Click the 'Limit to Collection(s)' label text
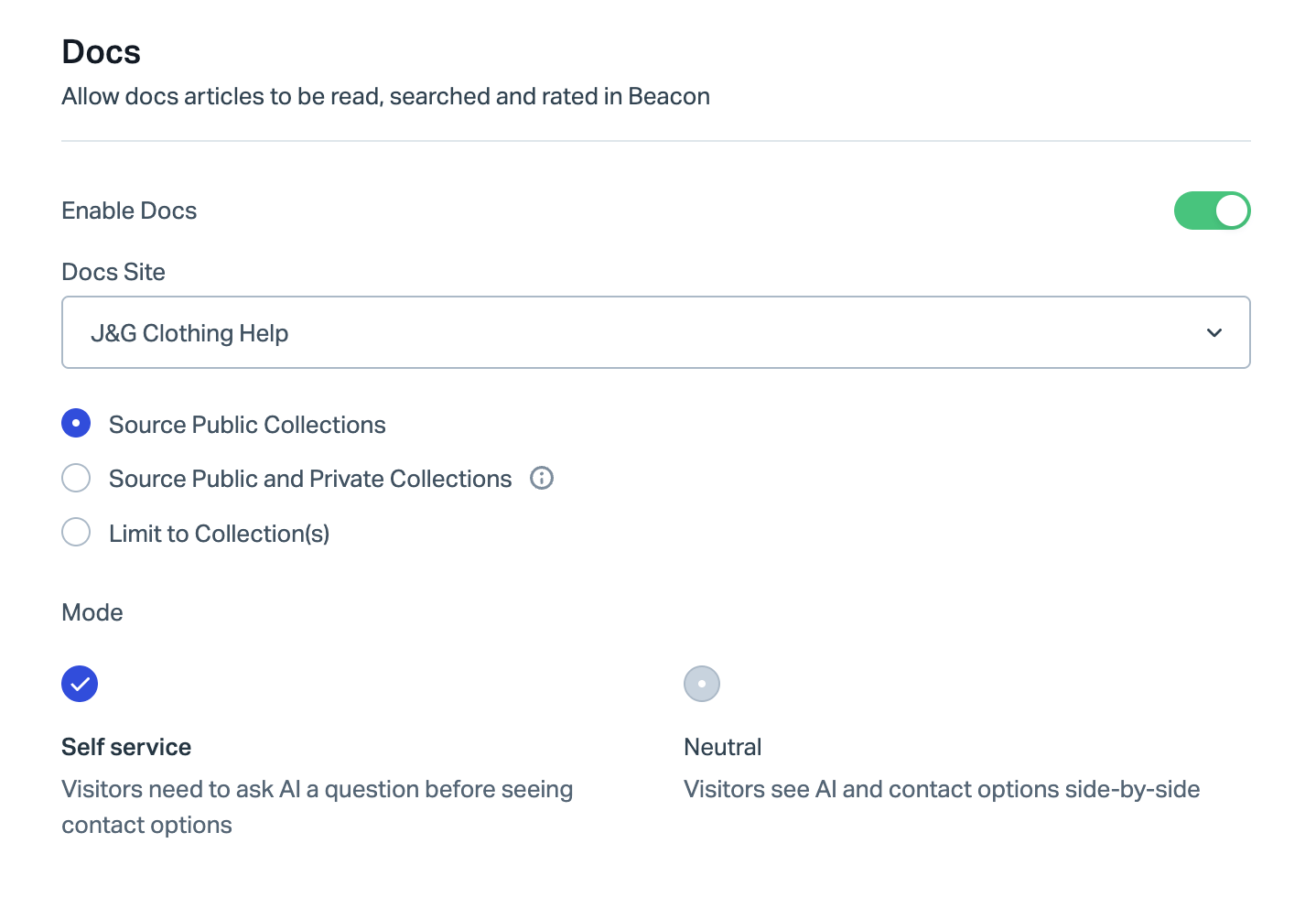This screenshot has width=1316, height=908. click(219, 534)
